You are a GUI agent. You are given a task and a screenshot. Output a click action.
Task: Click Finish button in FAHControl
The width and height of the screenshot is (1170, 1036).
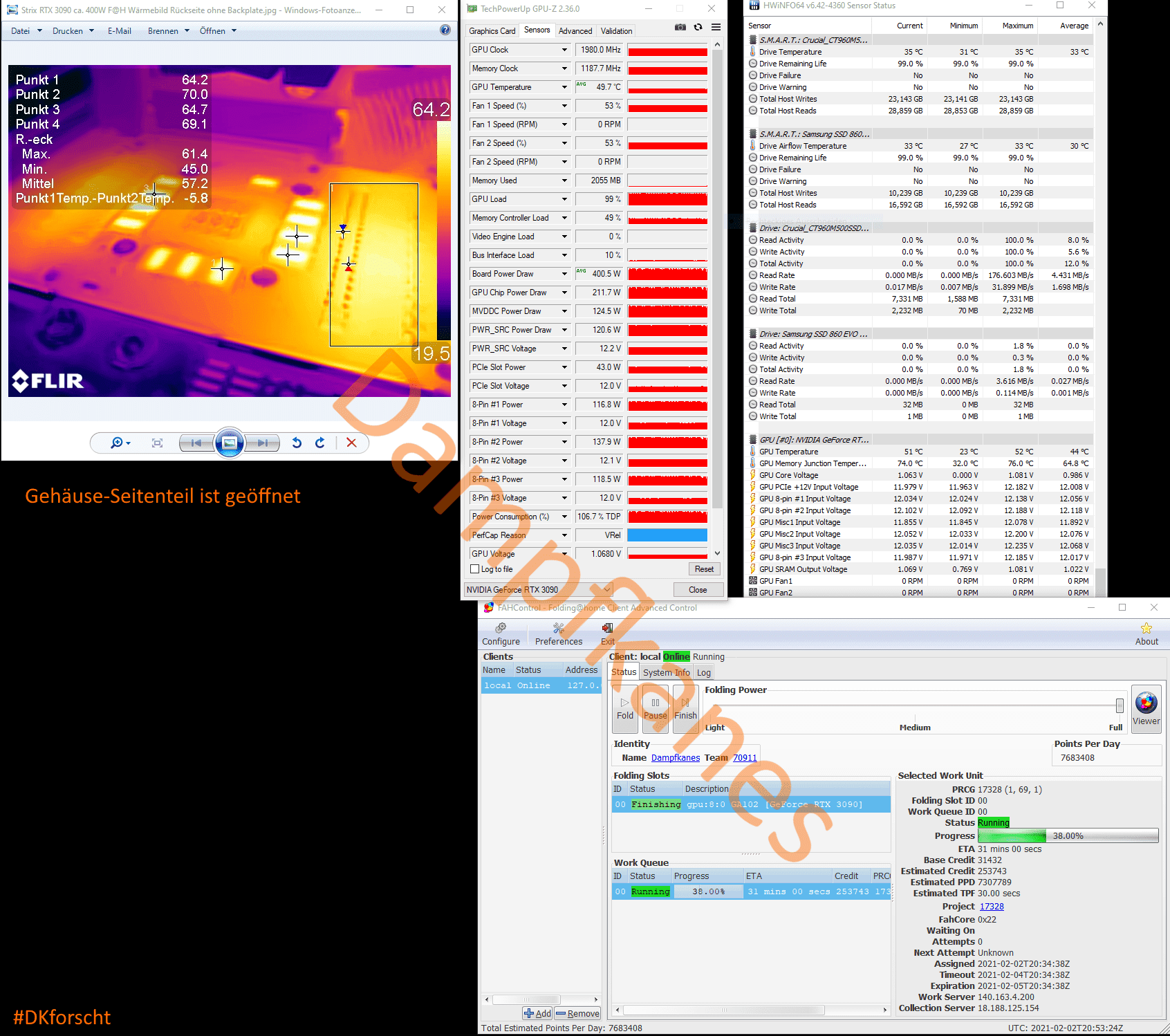coord(685,708)
